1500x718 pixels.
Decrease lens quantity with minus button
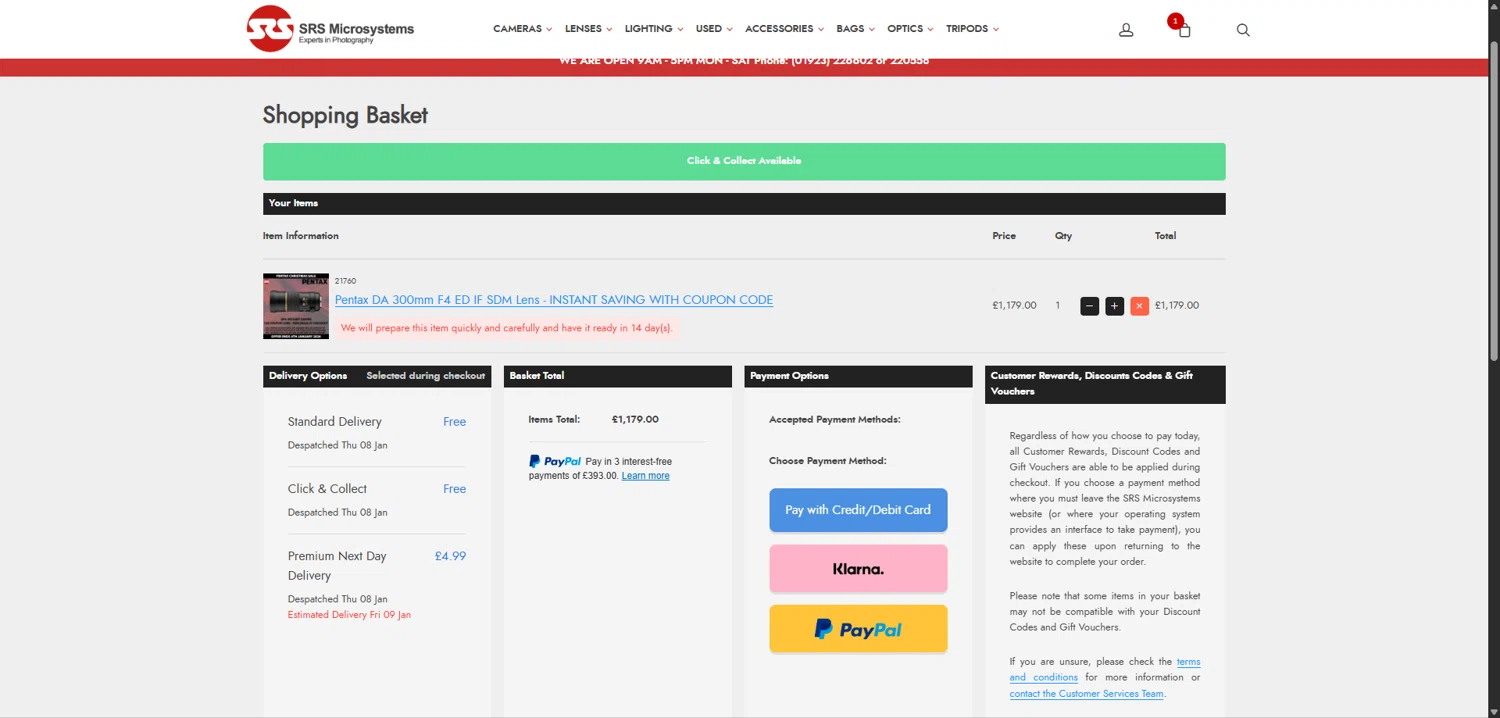click(x=1090, y=306)
